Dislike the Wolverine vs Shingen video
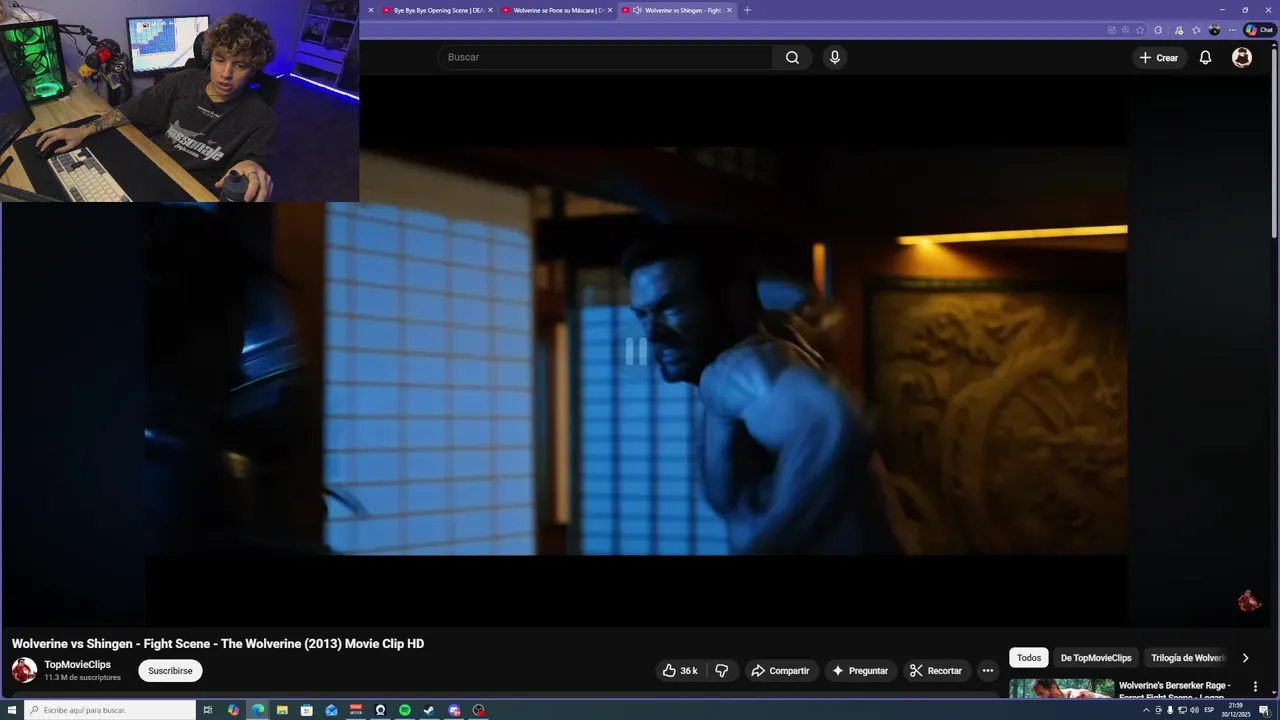Image resolution: width=1280 pixels, height=720 pixels. point(722,671)
